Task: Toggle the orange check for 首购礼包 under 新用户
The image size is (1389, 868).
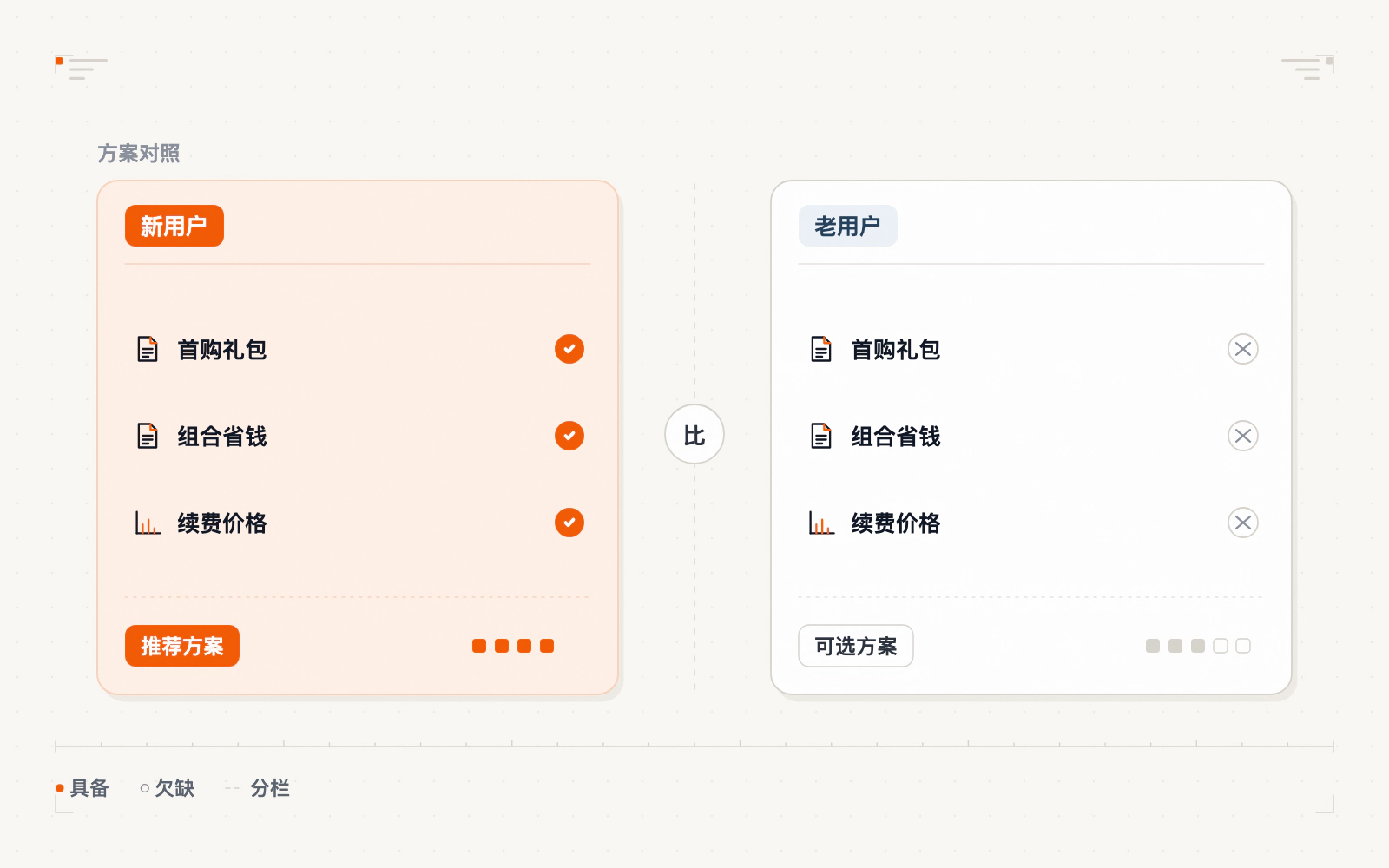Action: coord(569,349)
